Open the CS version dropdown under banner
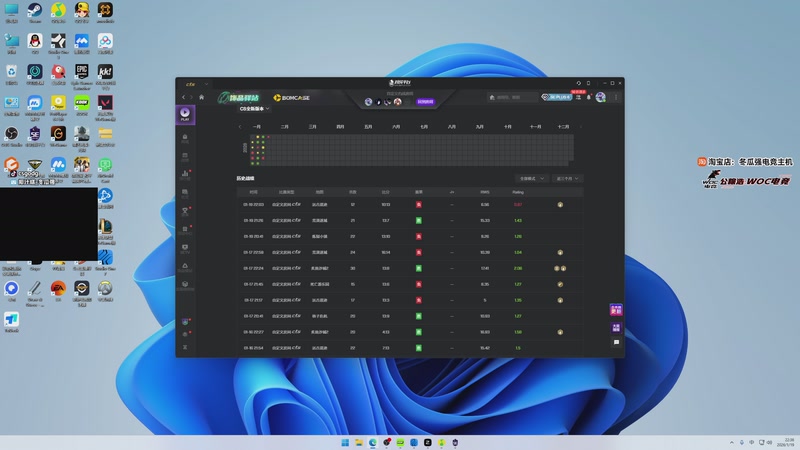 click(254, 109)
